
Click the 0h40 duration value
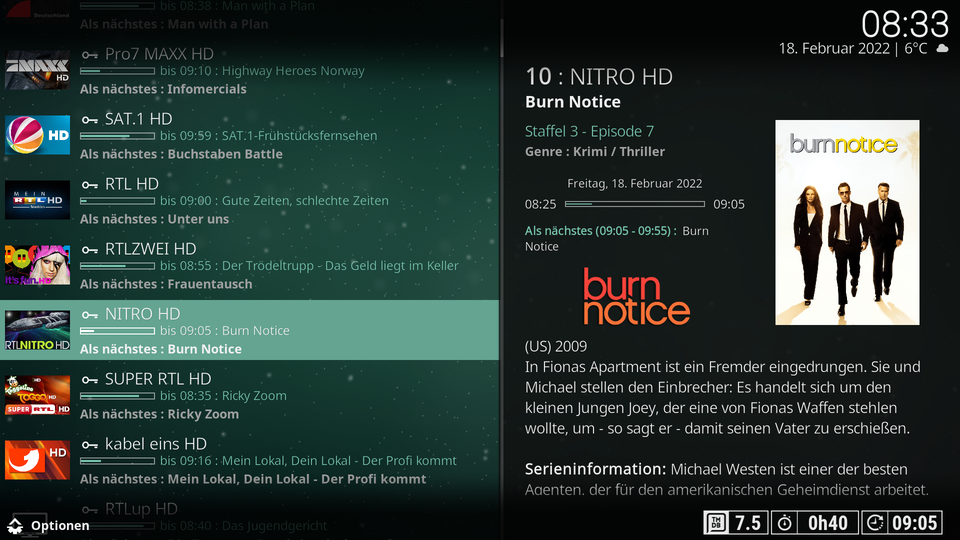pos(828,523)
